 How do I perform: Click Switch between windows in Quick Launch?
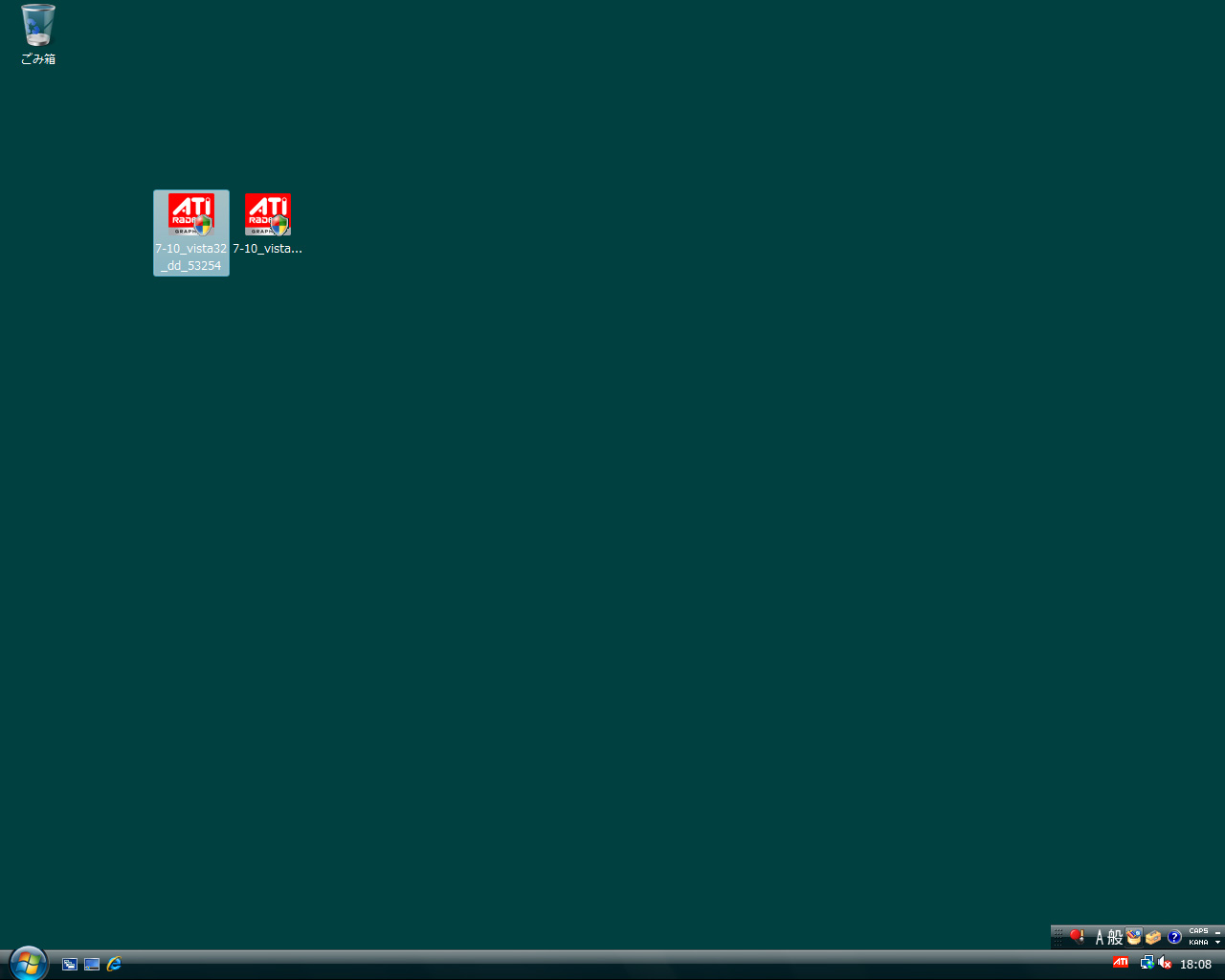click(70, 964)
